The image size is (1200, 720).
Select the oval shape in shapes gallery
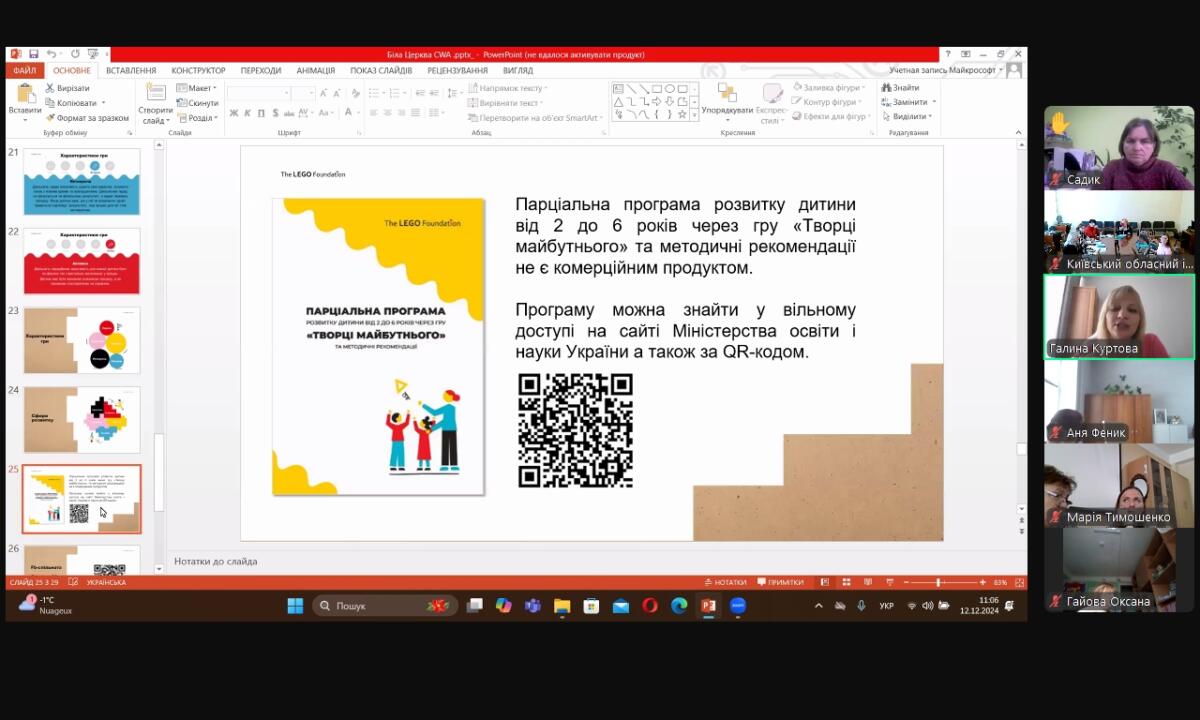click(670, 89)
